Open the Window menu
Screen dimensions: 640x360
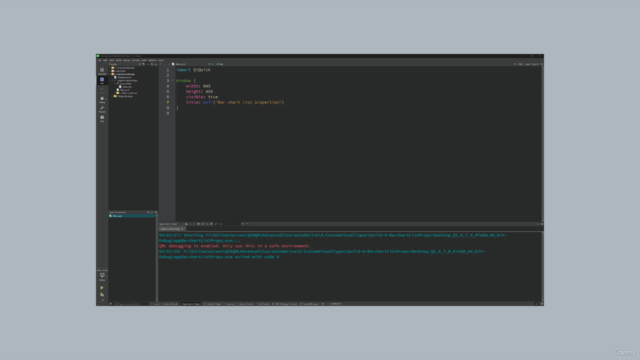[x=152, y=60]
